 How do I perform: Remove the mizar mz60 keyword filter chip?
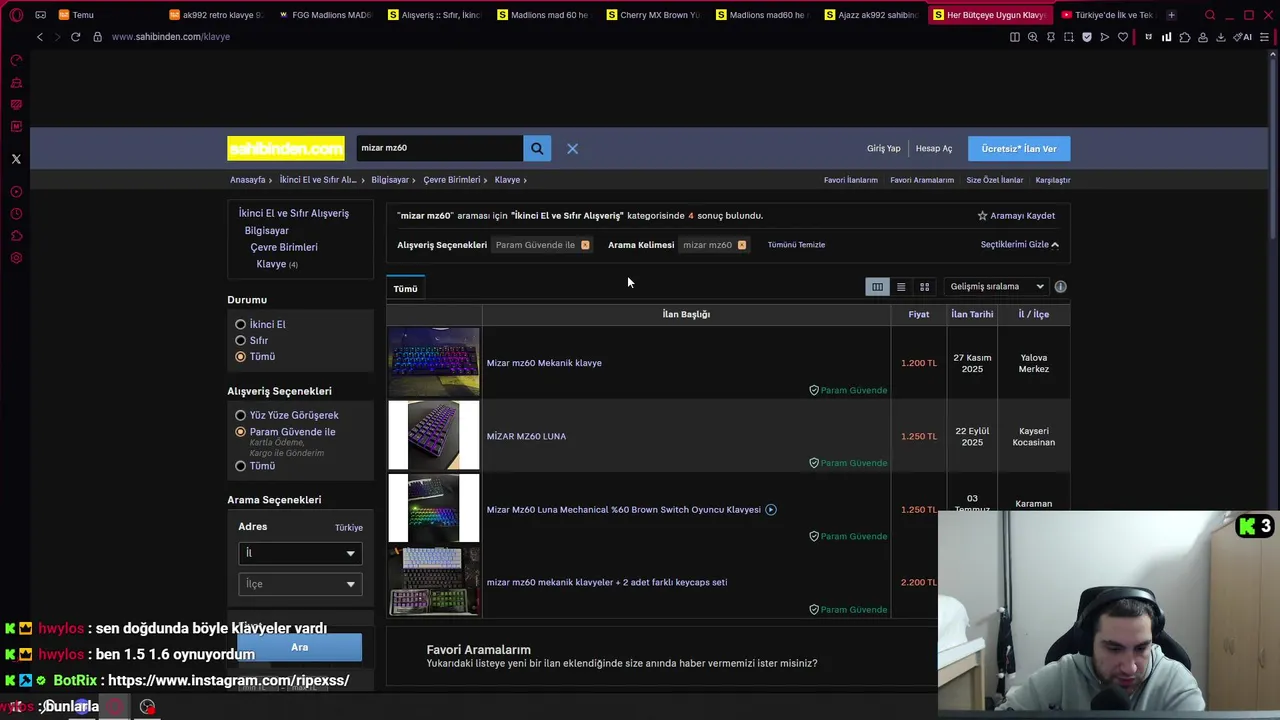pyautogui.click(x=741, y=245)
